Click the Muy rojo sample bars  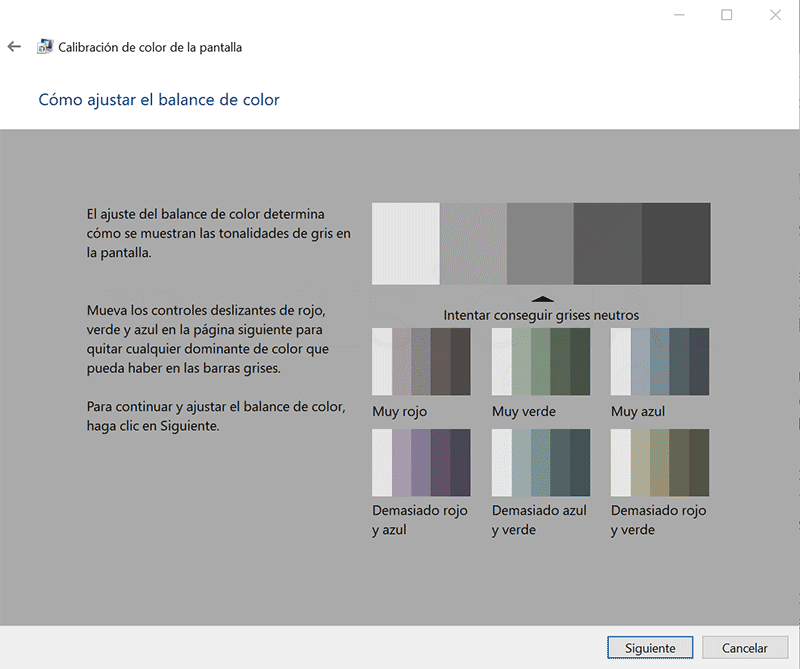coord(421,362)
